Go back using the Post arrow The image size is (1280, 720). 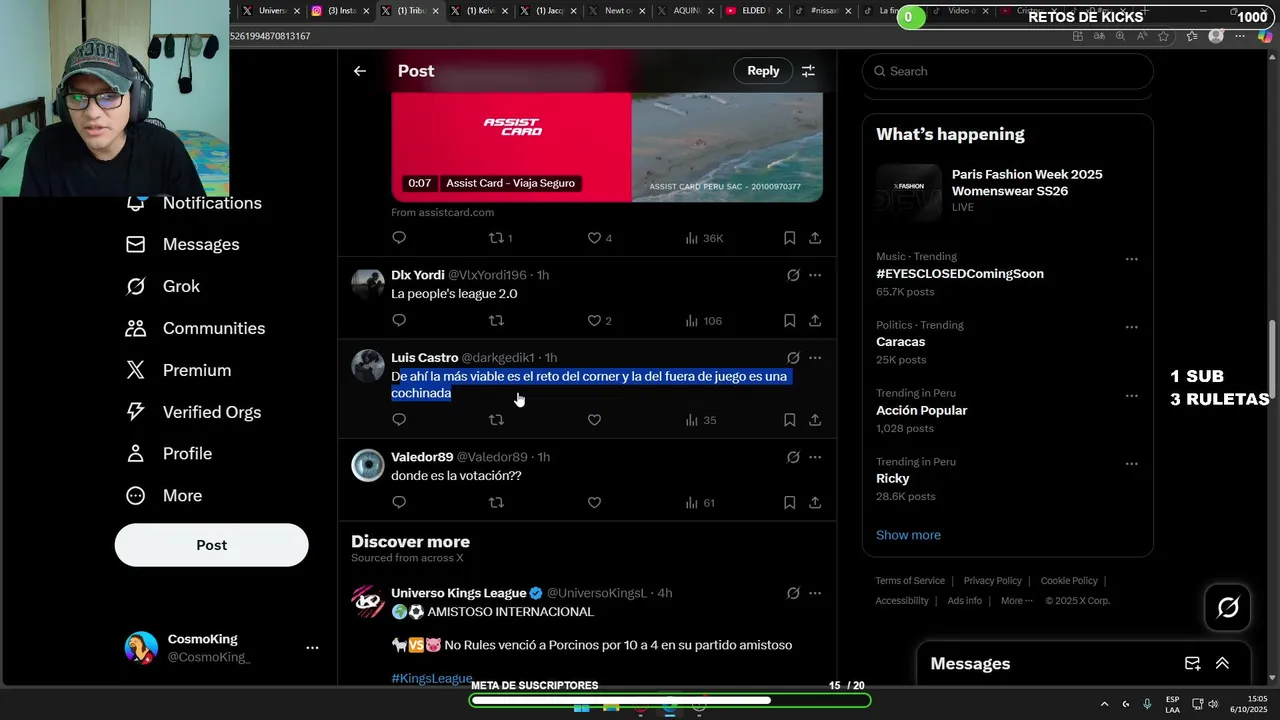[360, 71]
